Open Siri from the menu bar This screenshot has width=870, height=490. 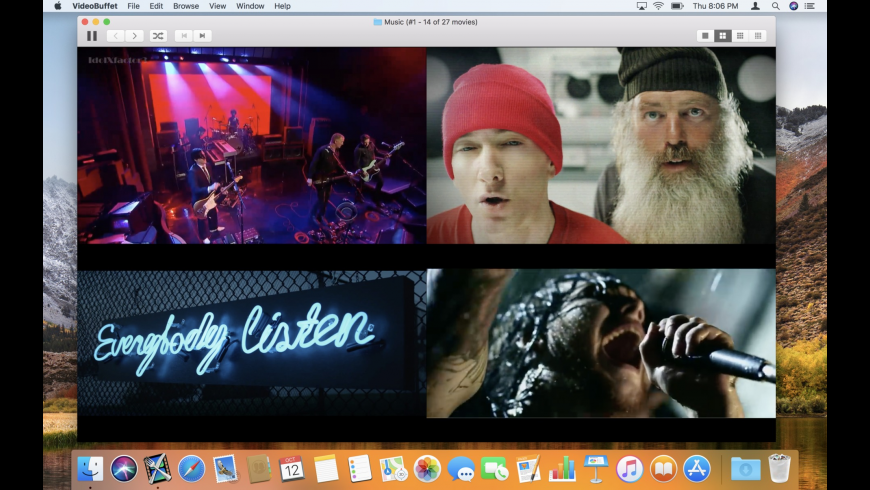tap(793, 6)
